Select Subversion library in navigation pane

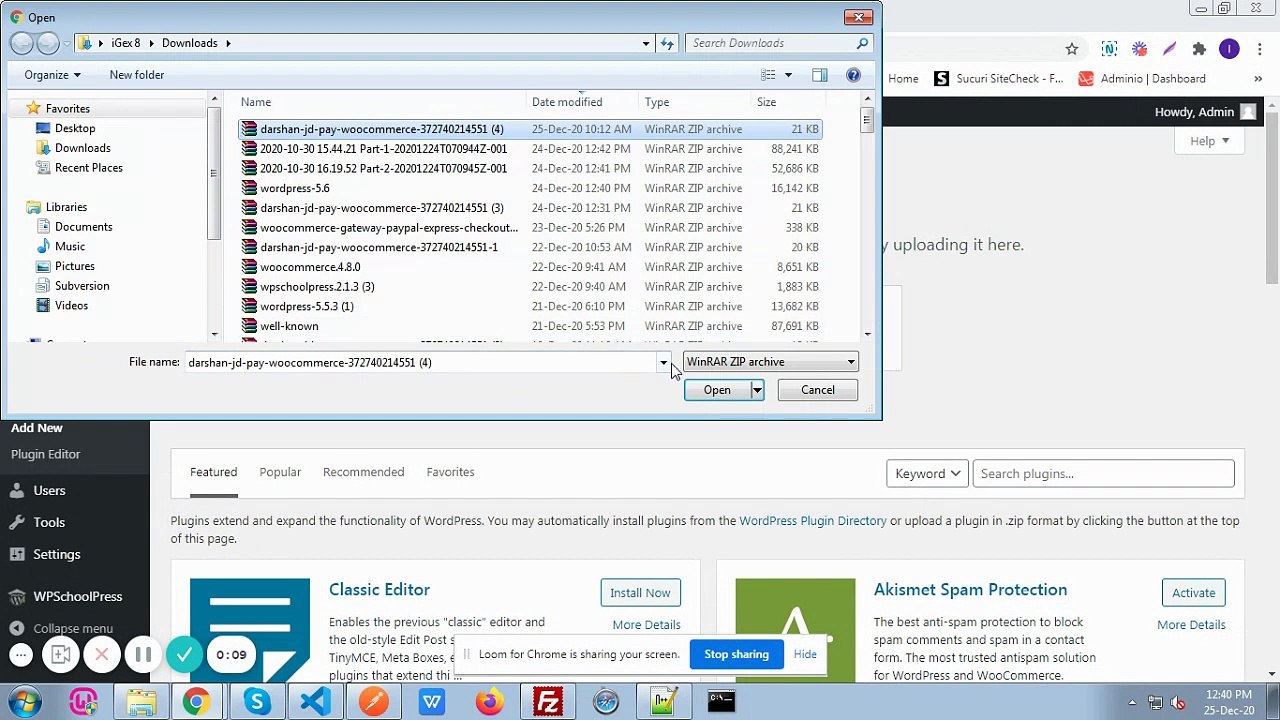click(82, 286)
